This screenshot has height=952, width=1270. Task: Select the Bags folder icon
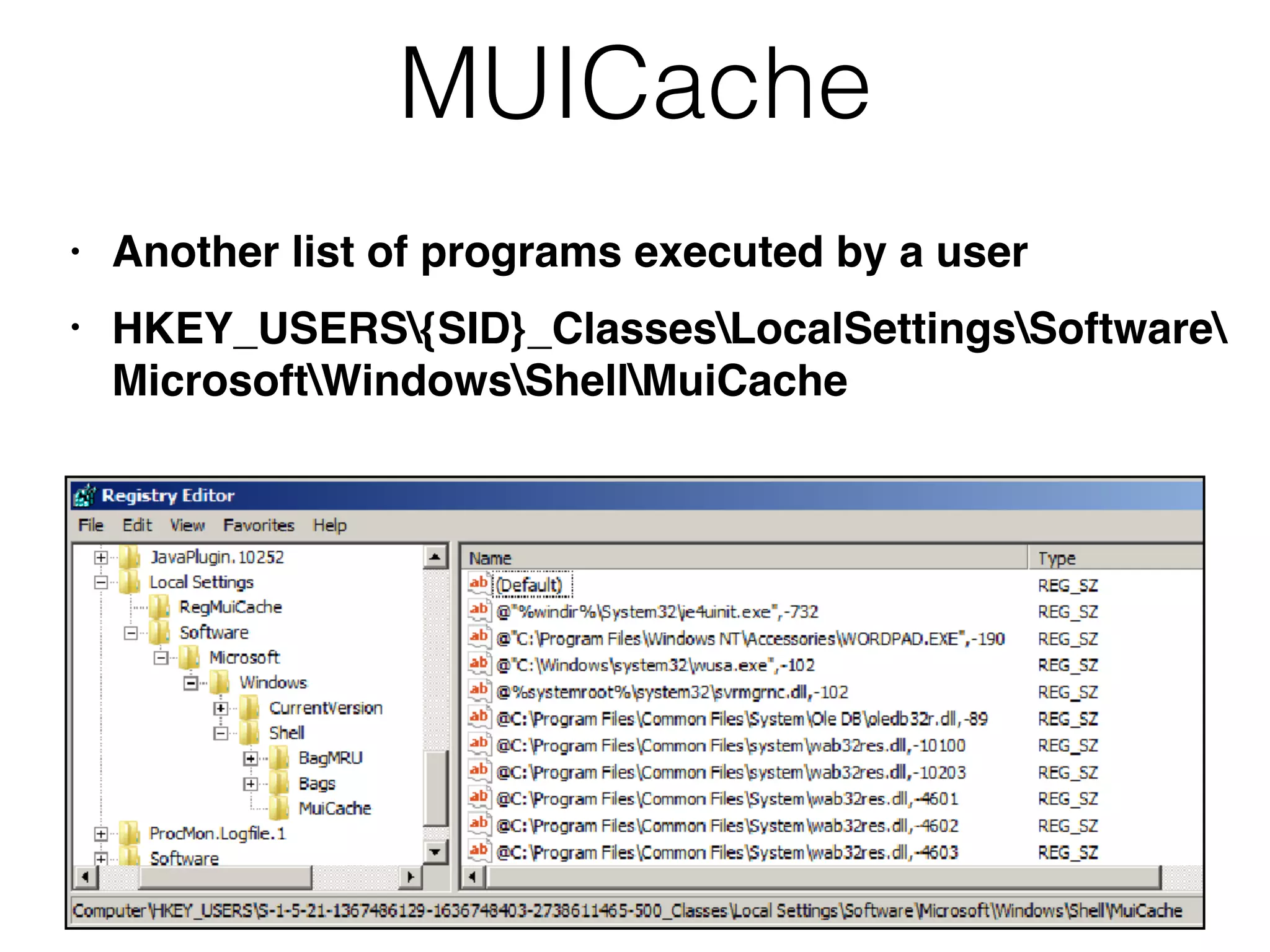279,783
